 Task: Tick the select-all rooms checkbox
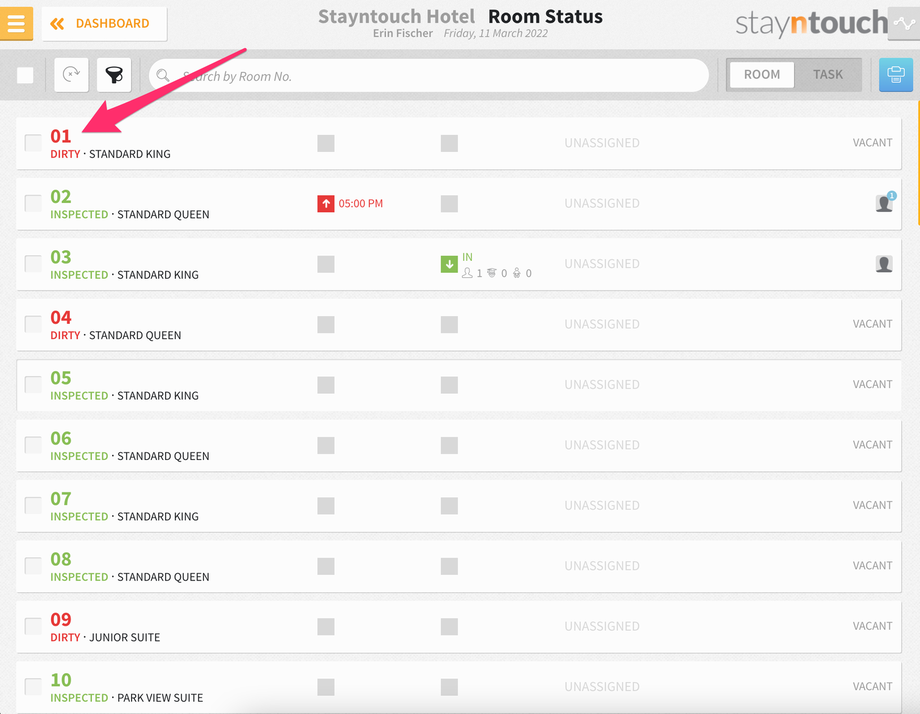click(25, 75)
